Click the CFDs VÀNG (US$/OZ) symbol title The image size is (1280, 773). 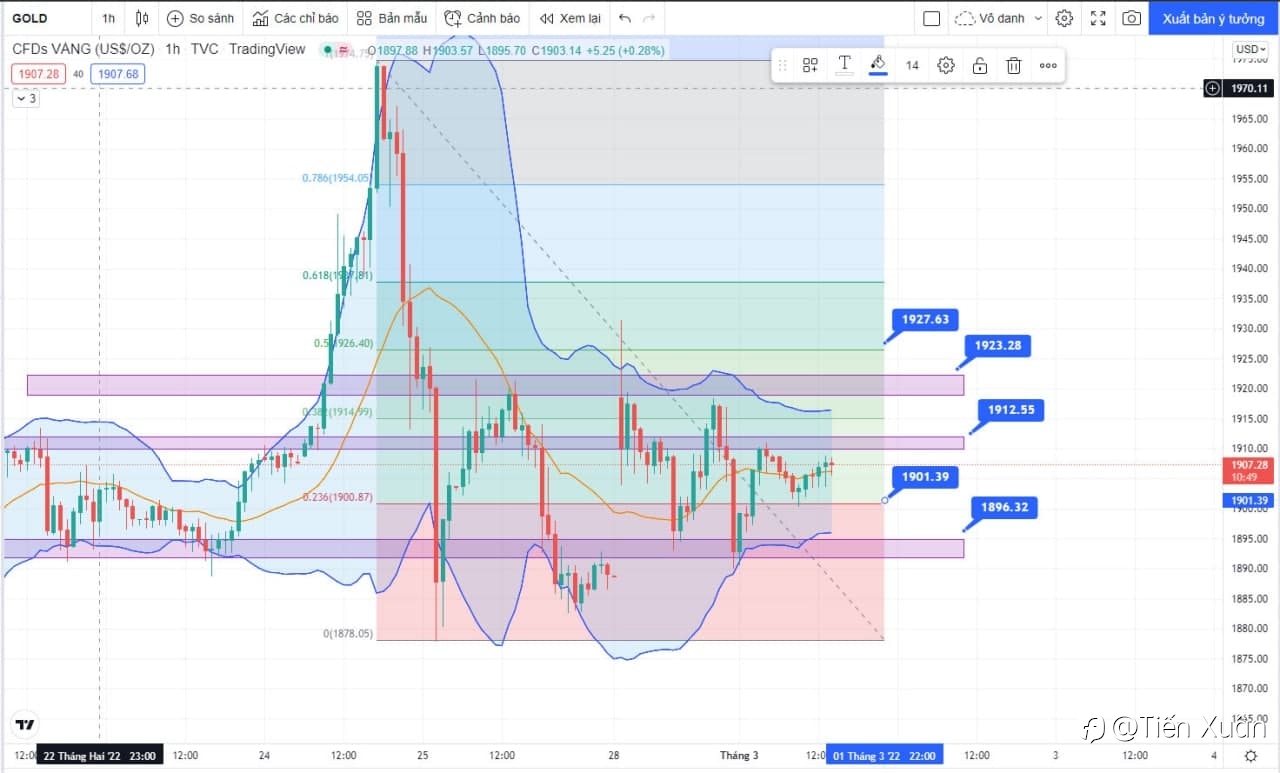[83, 49]
